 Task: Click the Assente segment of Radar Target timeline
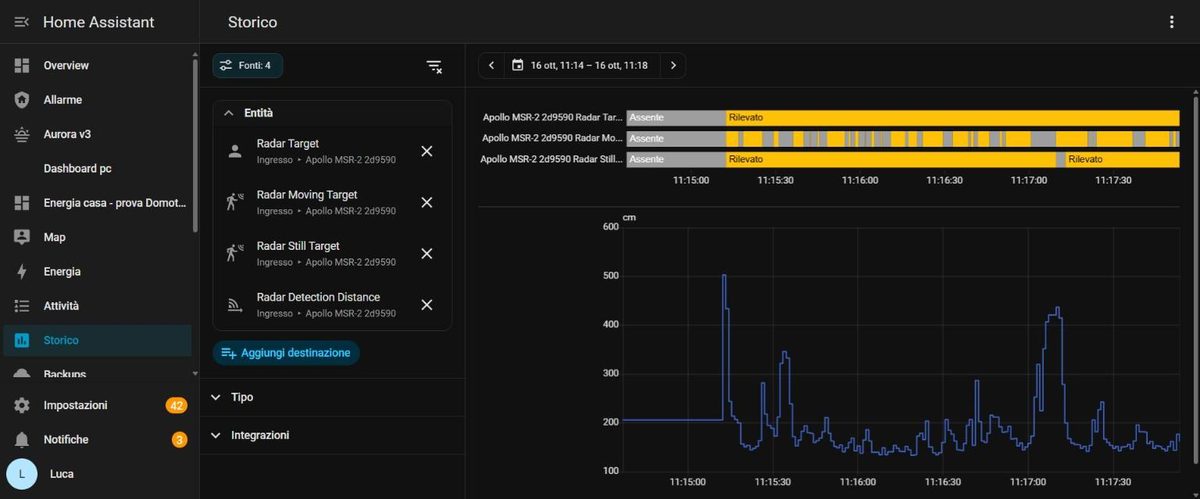676,118
